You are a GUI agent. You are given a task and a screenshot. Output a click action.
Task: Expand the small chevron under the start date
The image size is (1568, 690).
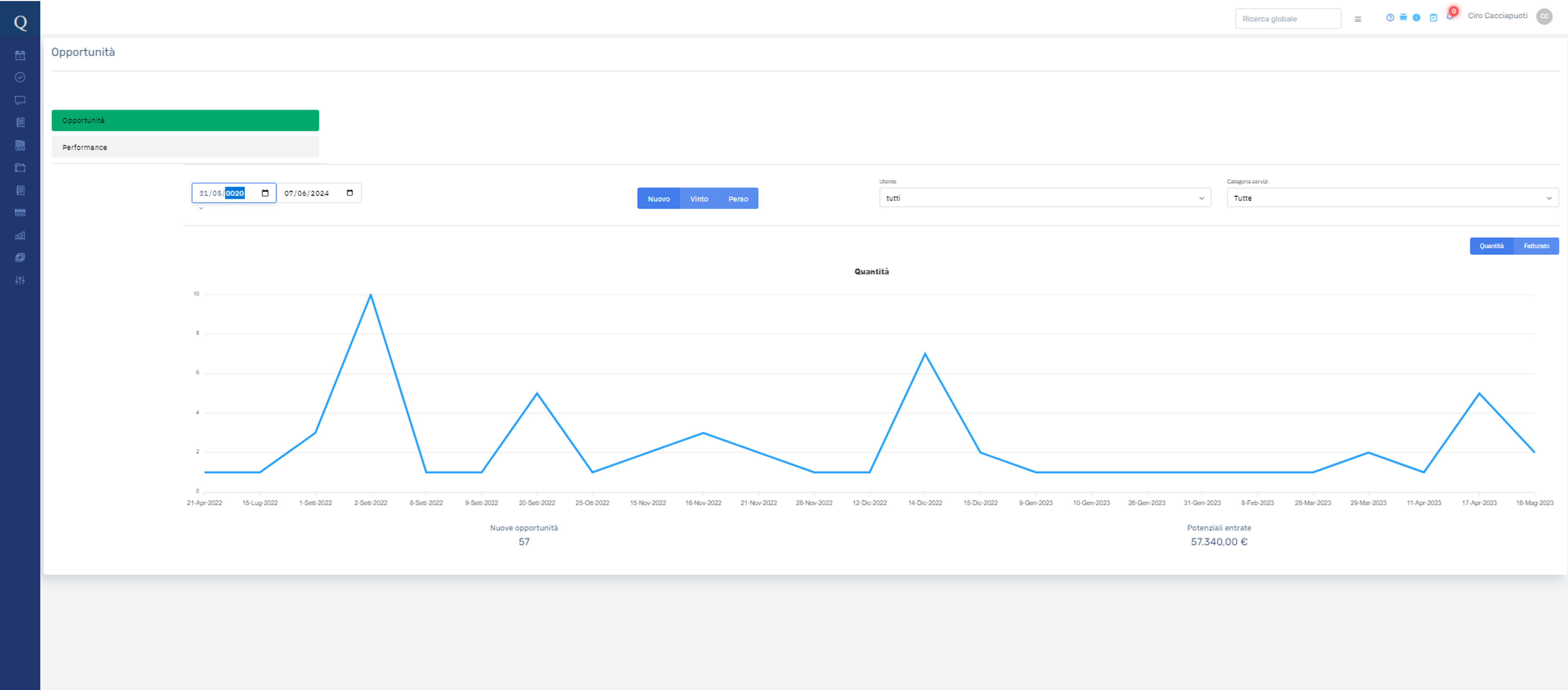[x=201, y=208]
